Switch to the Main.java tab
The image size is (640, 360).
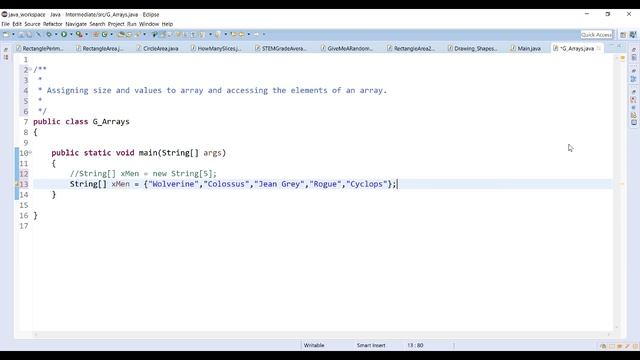[526, 48]
